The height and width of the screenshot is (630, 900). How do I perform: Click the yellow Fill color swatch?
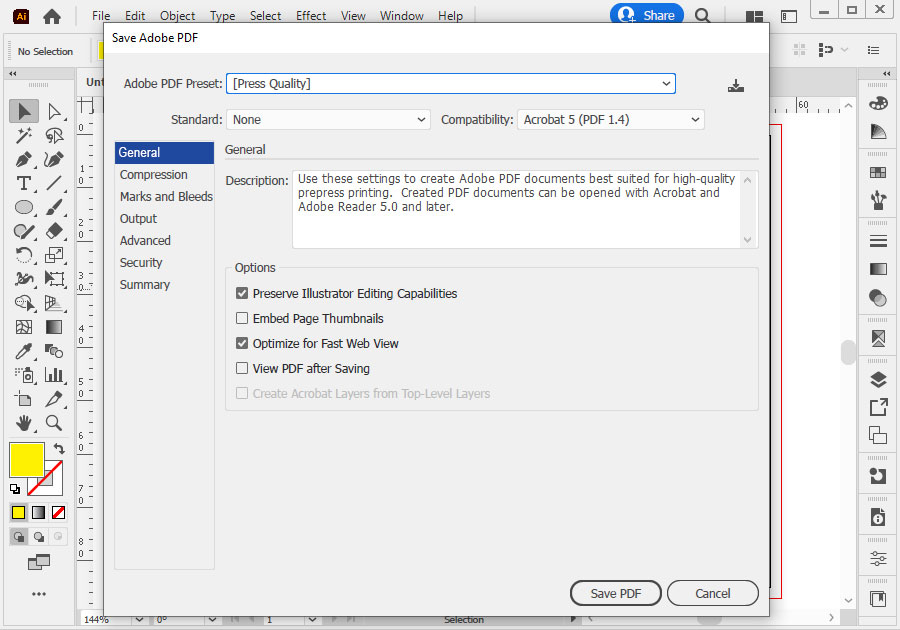click(26, 459)
